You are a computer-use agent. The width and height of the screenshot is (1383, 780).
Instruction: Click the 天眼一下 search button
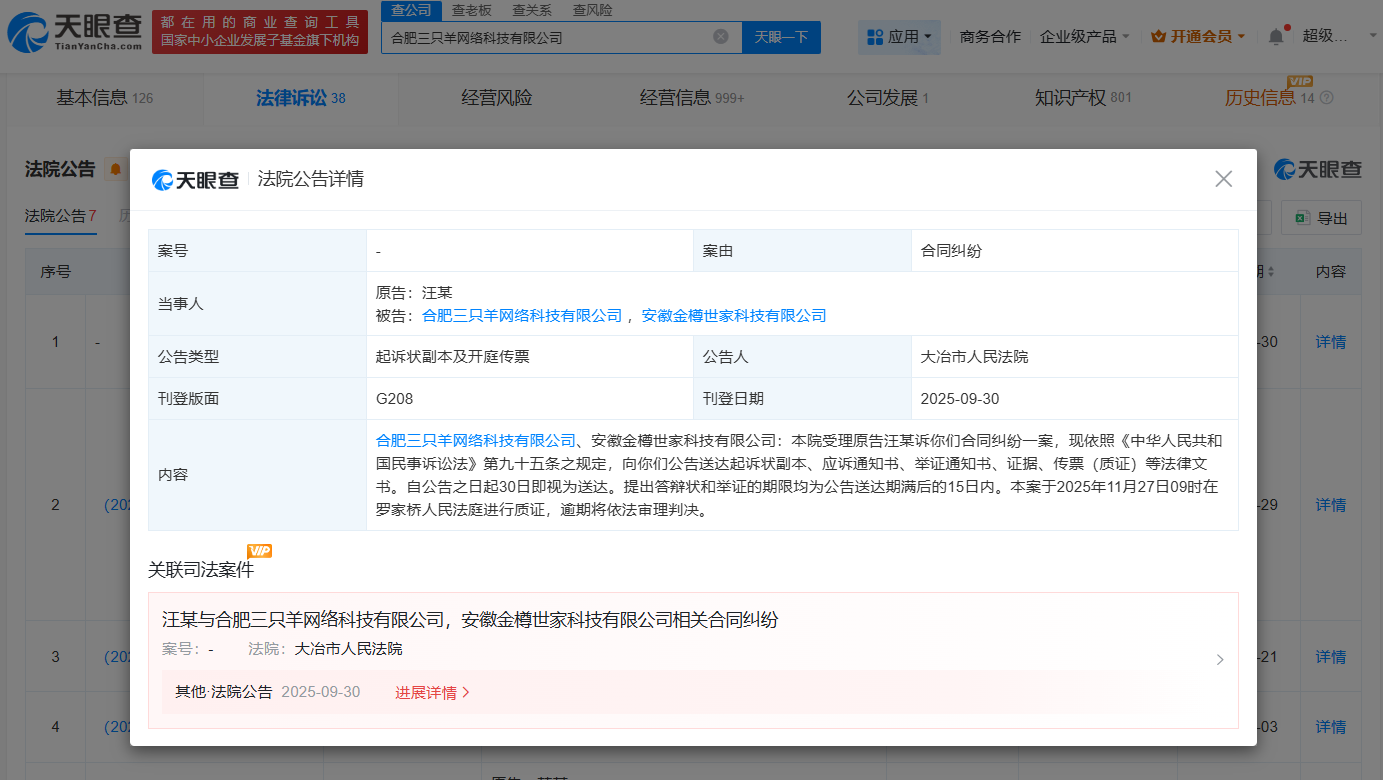coord(781,35)
